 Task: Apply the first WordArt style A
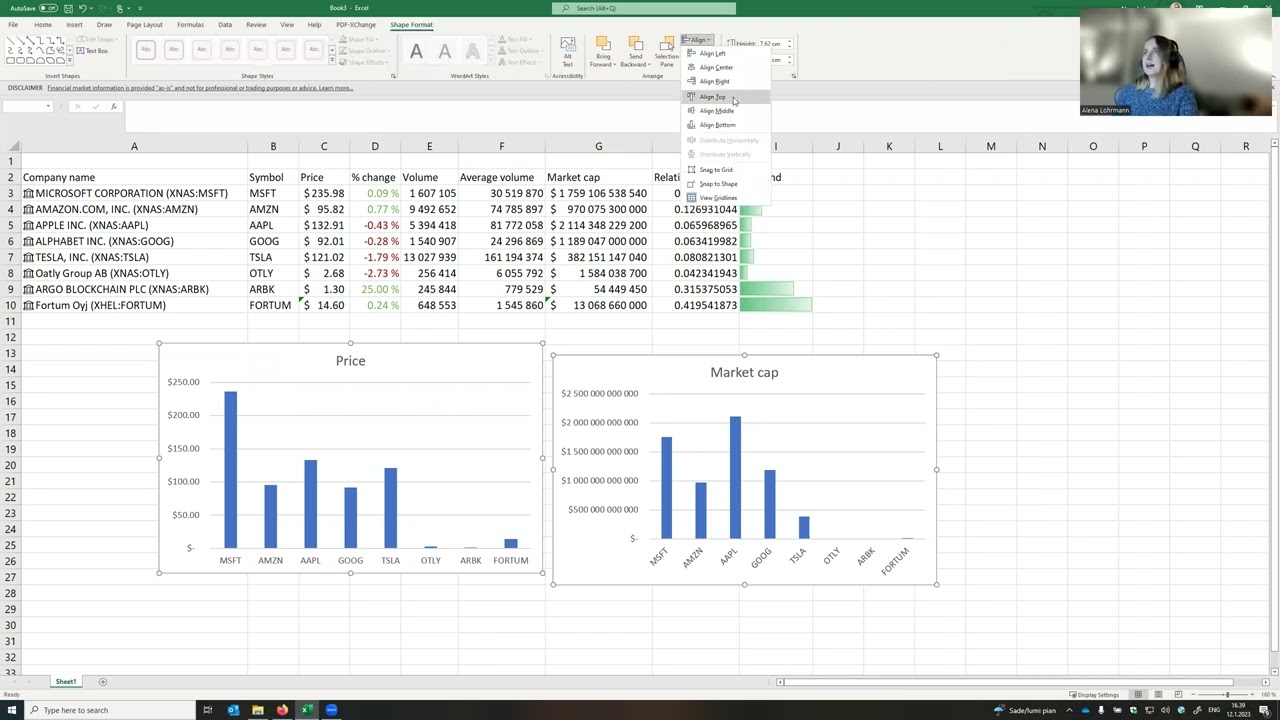point(416,51)
